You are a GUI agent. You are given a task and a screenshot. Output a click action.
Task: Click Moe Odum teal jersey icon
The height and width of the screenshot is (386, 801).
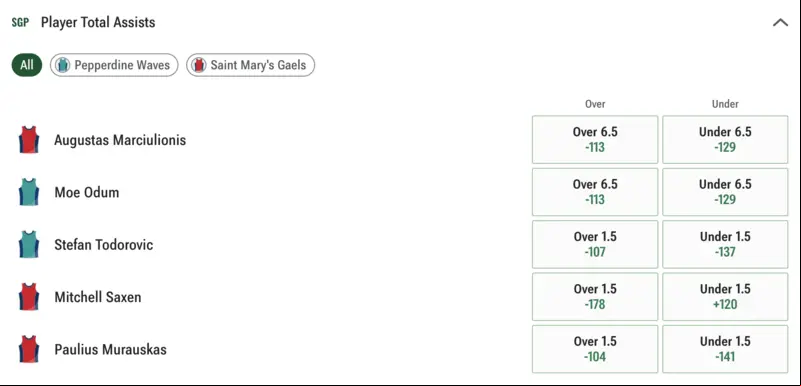pos(29,192)
